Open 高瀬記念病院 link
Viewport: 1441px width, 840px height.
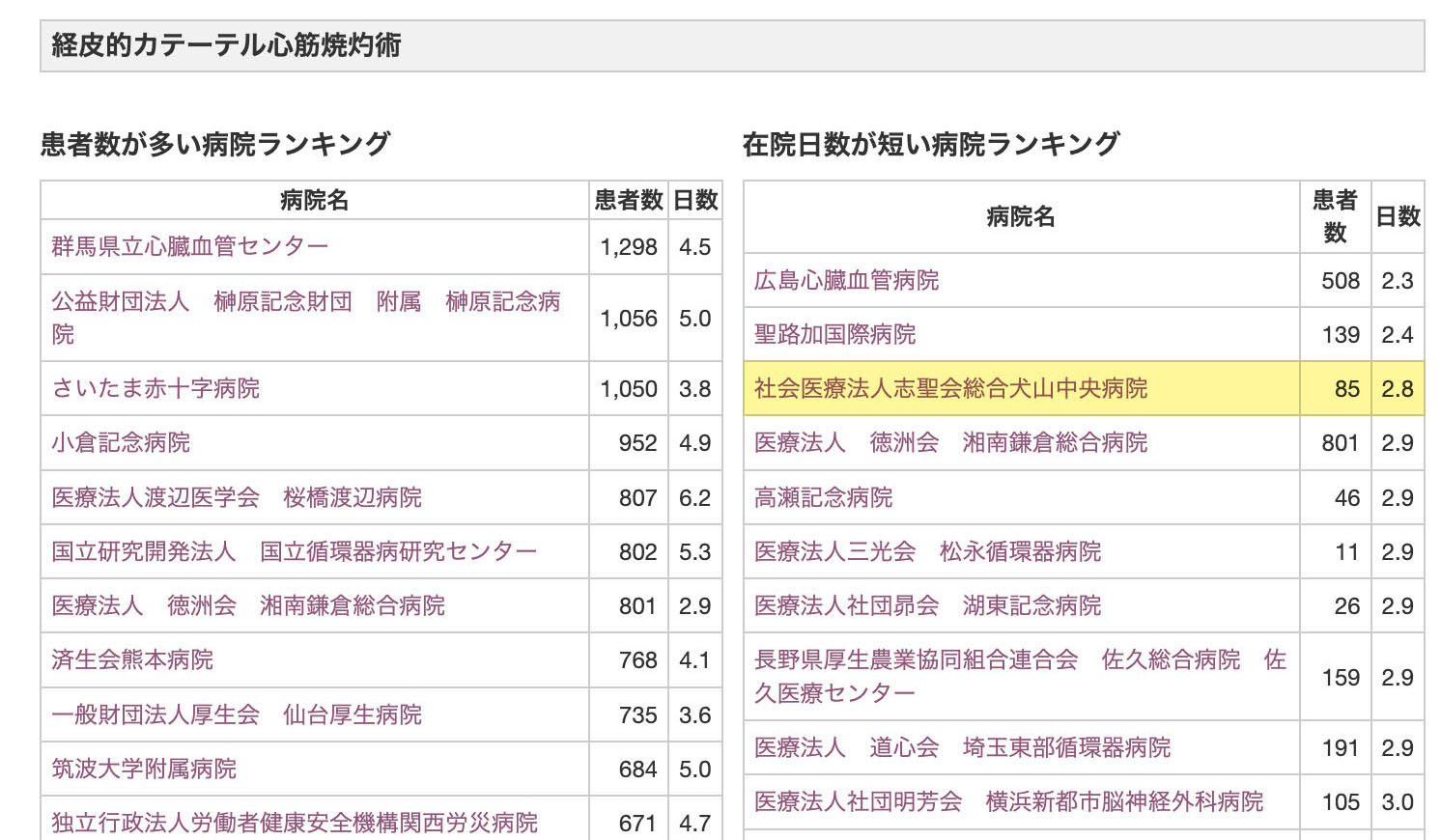click(823, 497)
